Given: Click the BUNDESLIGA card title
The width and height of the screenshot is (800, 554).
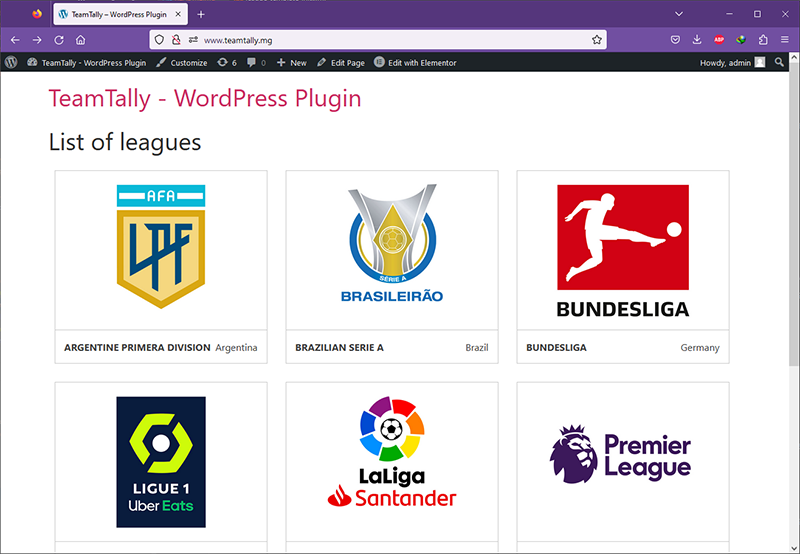Looking at the screenshot, I should click(x=556, y=347).
